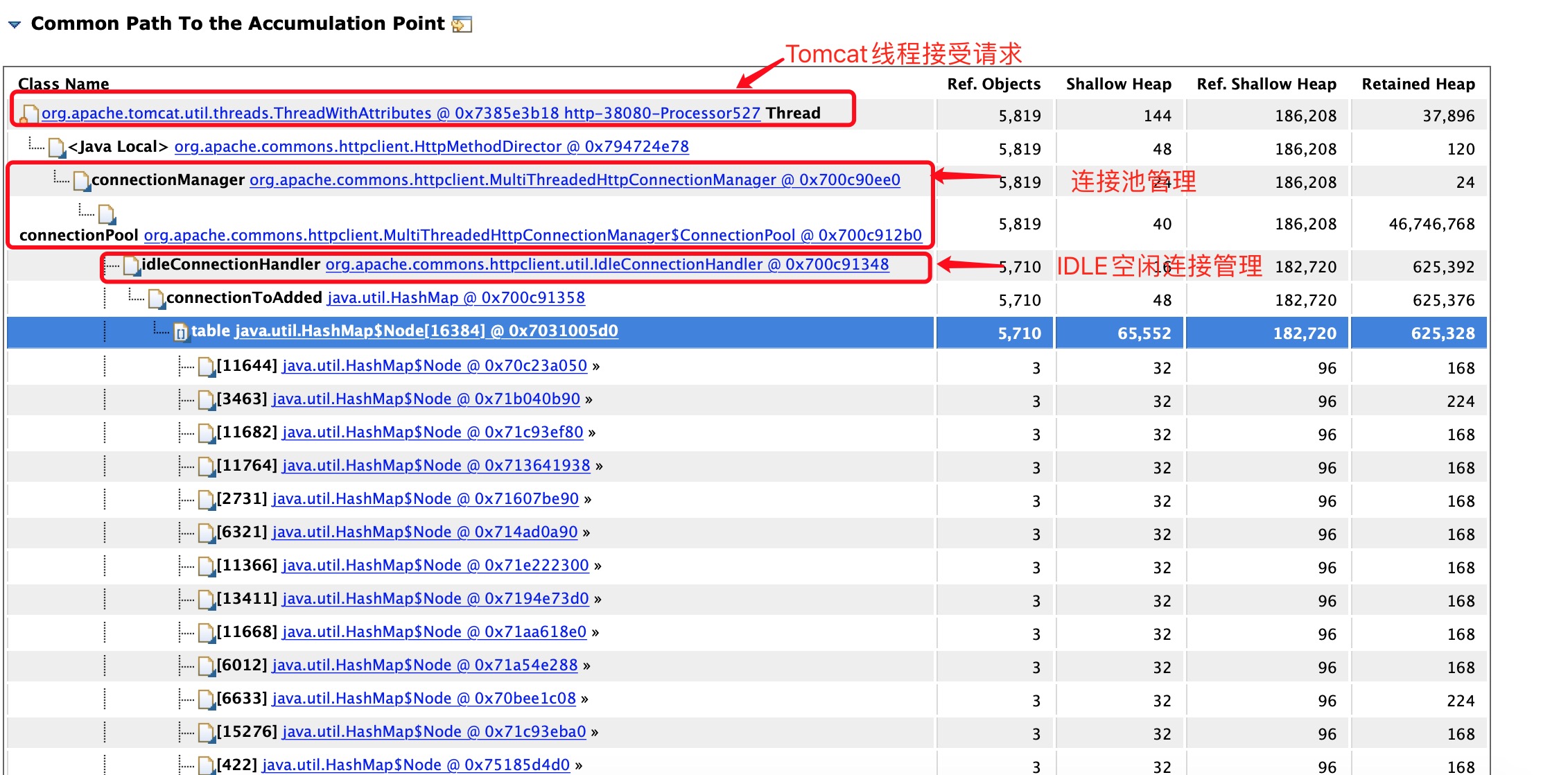Open HashMap$Node @ 0x71c93eba0 link
The image size is (1568, 775).
coord(434,731)
